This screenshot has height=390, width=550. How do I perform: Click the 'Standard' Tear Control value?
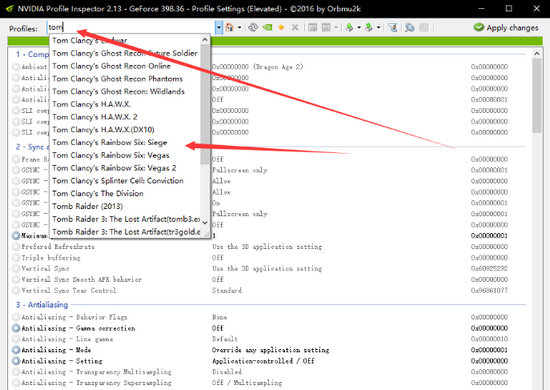pos(227,290)
